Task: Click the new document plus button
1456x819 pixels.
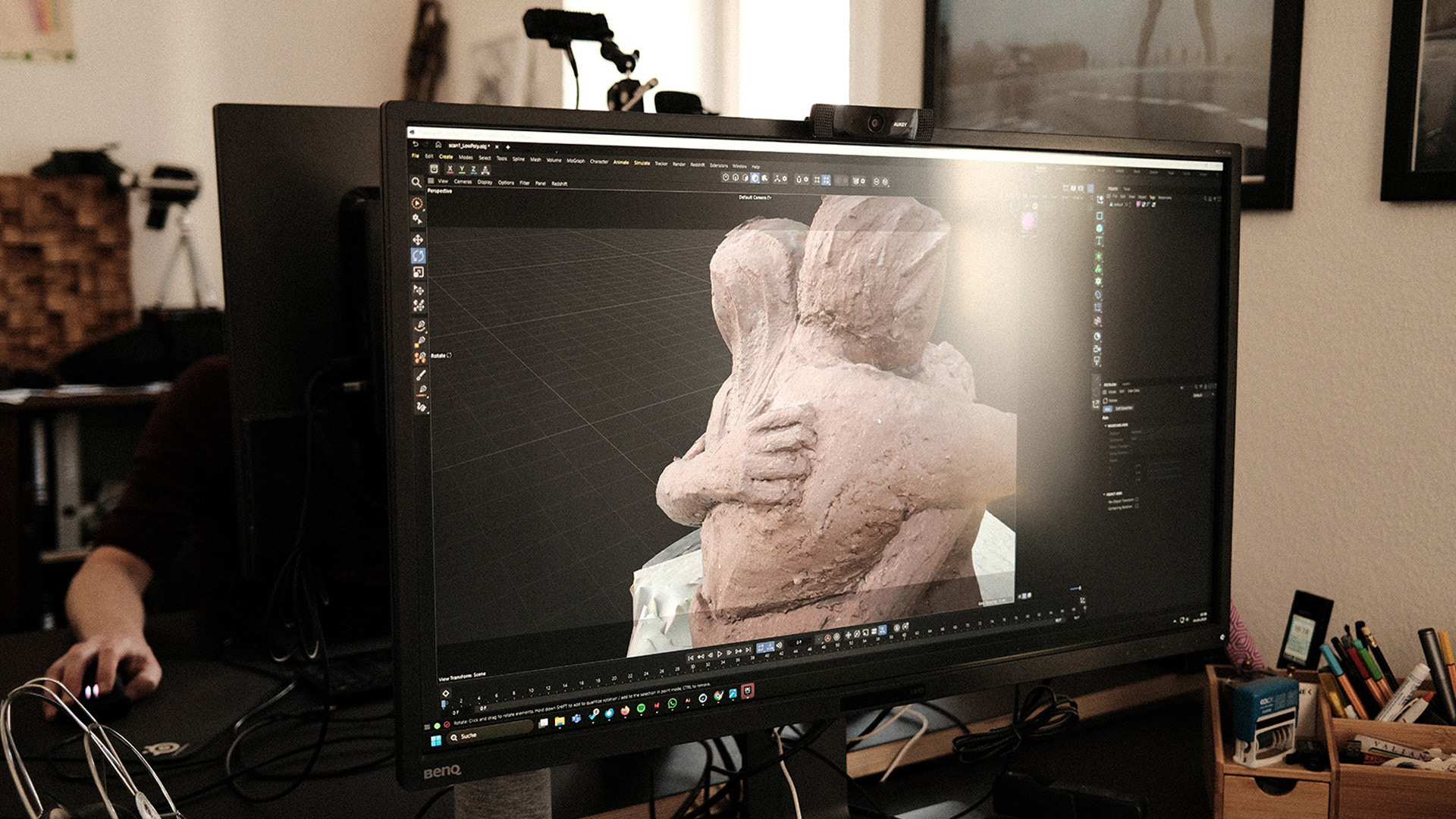Action: point(507,146)
